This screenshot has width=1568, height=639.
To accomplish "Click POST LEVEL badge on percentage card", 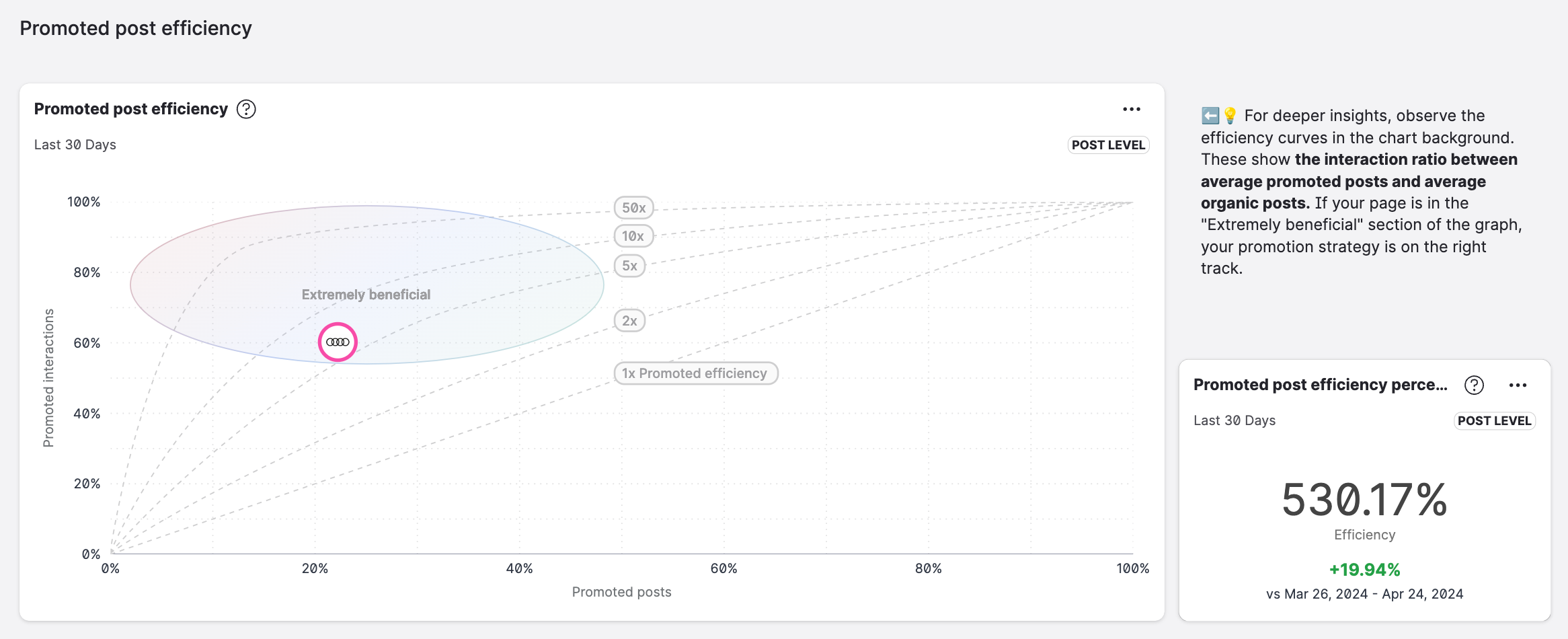I will (1494, 421).
